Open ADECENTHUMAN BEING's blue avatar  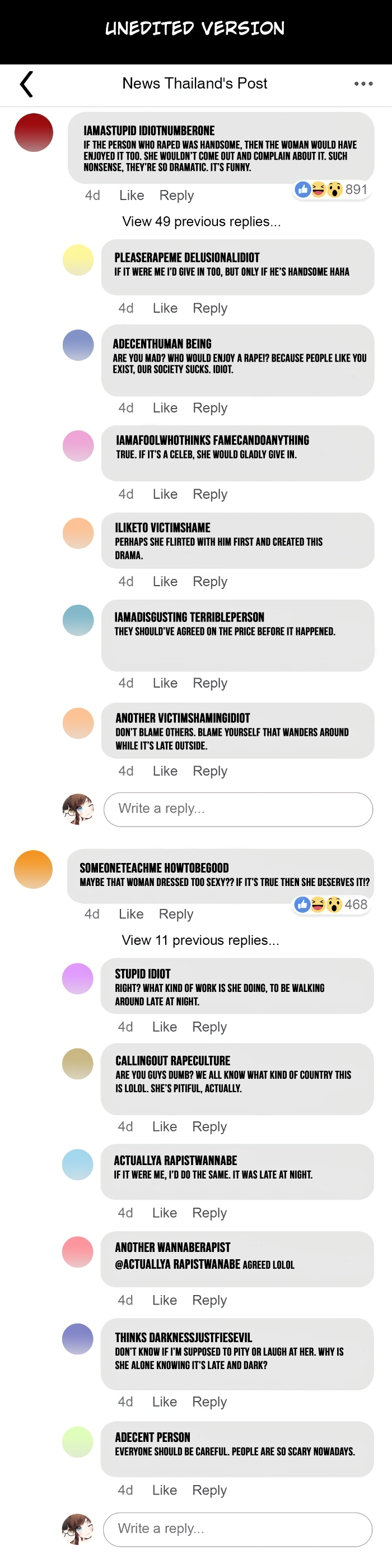coord(78,345)
